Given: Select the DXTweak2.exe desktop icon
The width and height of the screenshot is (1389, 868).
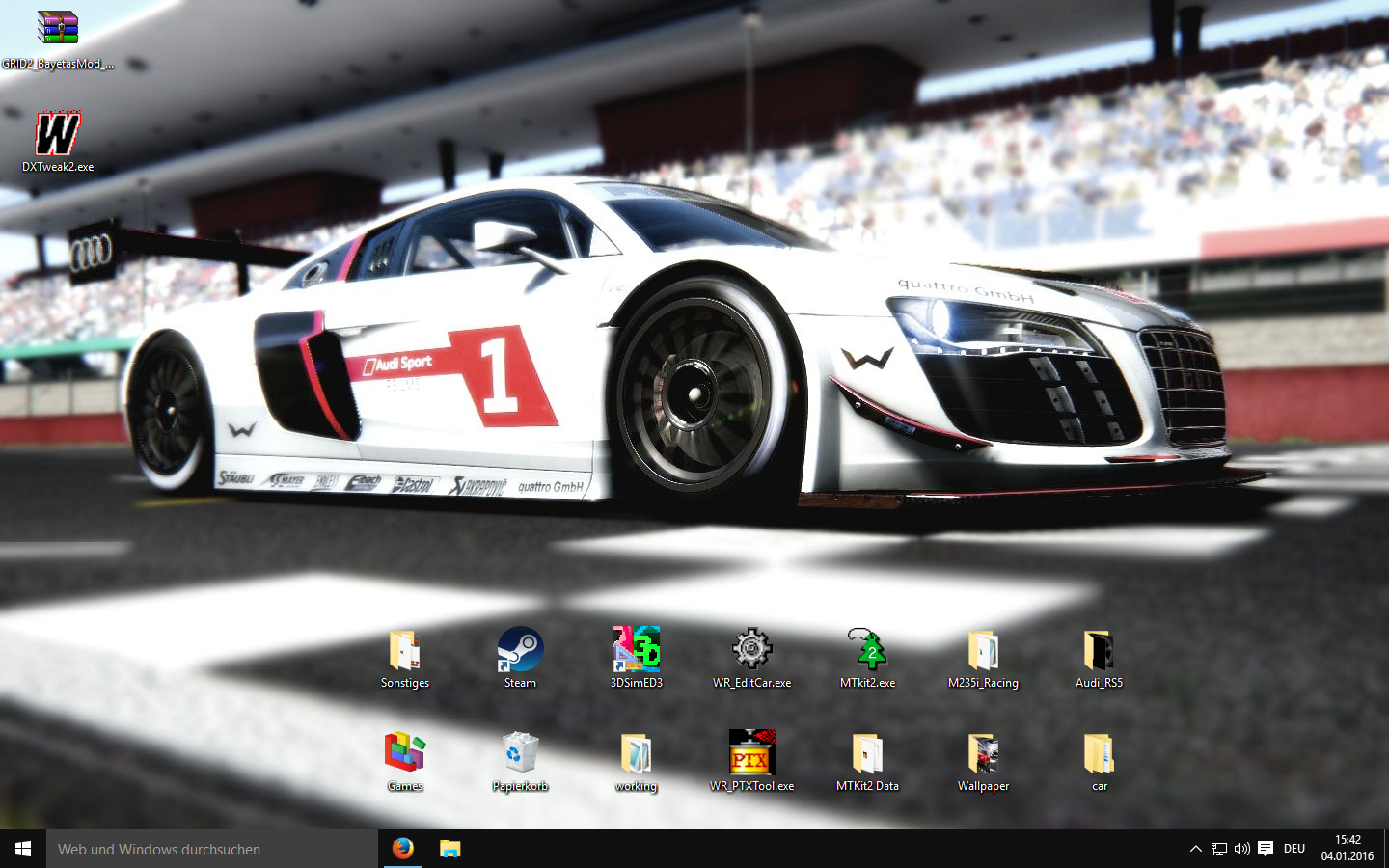Looking at the screenshot, I should tap(58, 133).
